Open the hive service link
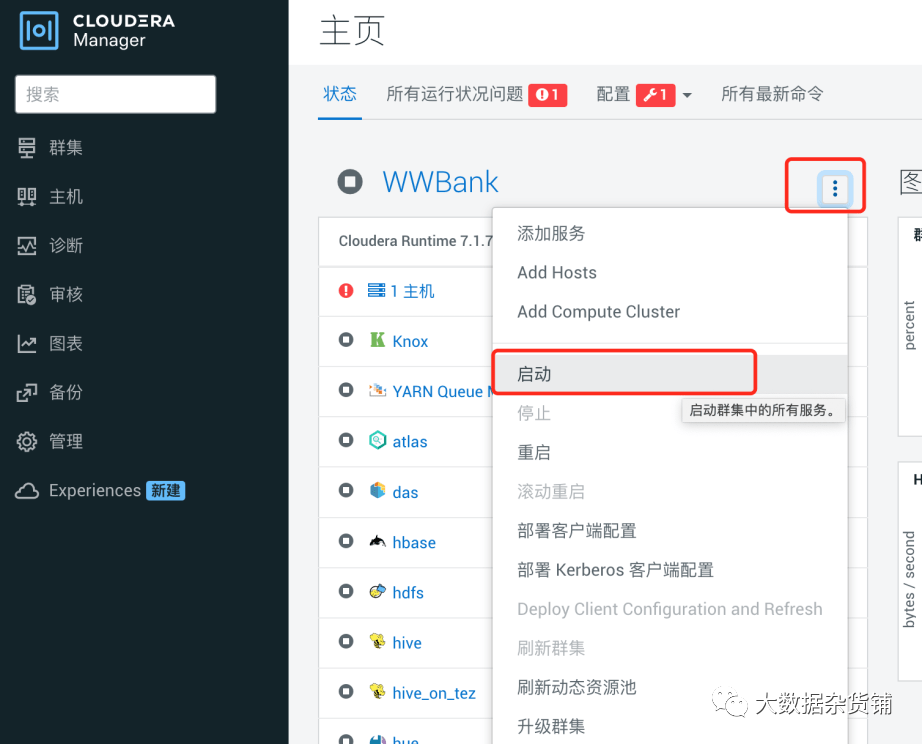The width and height of the screenshot is (922, 744). tap(407, 643)
